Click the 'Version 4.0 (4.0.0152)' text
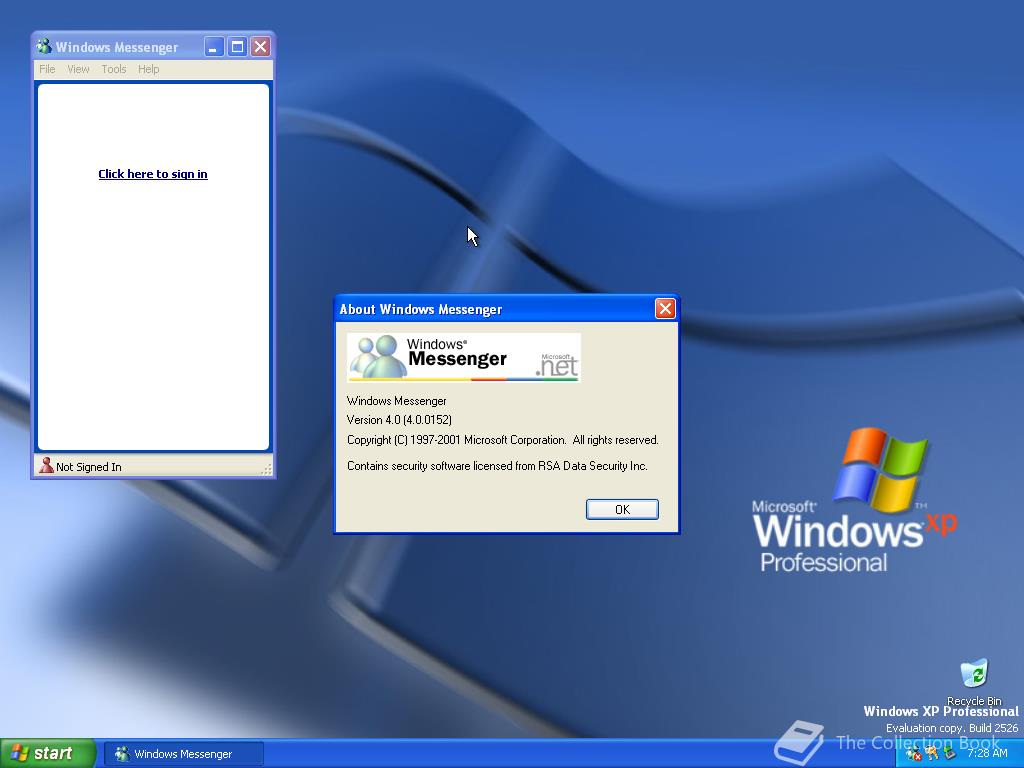 (399, 420)
